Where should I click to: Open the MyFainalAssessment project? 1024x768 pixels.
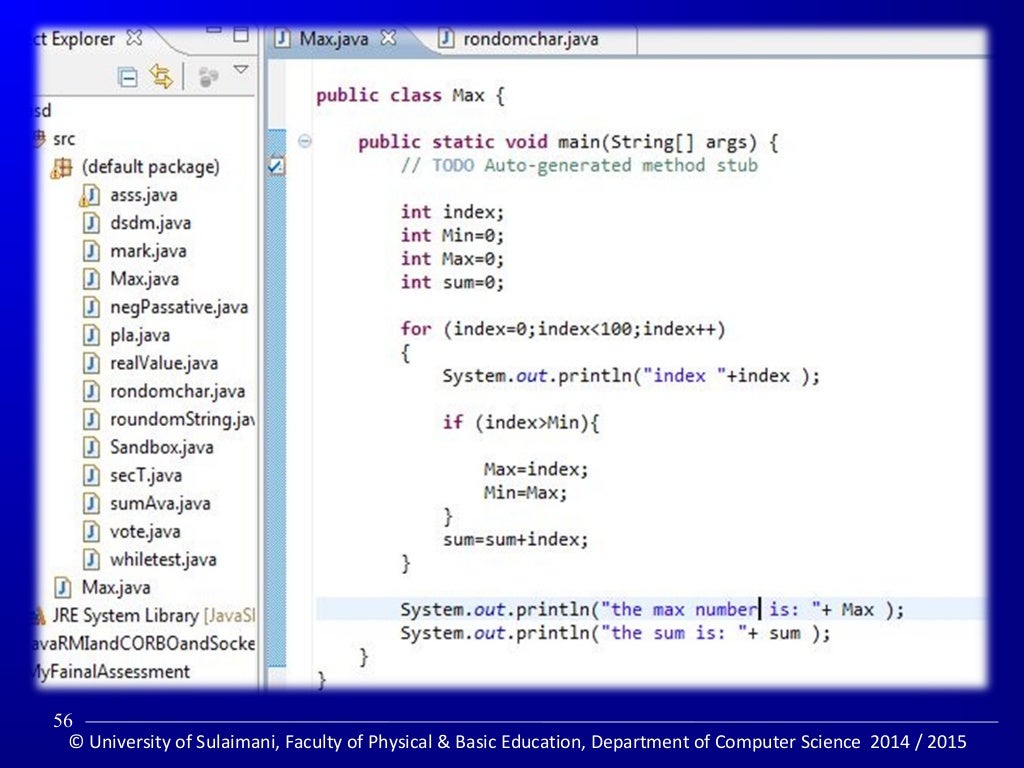[112, 672]
